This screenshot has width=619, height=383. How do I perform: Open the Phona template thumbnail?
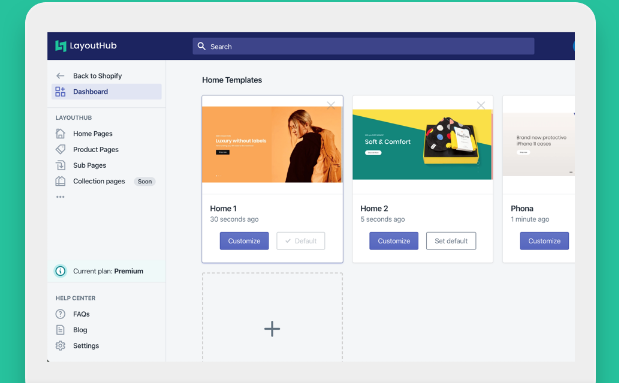[x=539, y=145]
